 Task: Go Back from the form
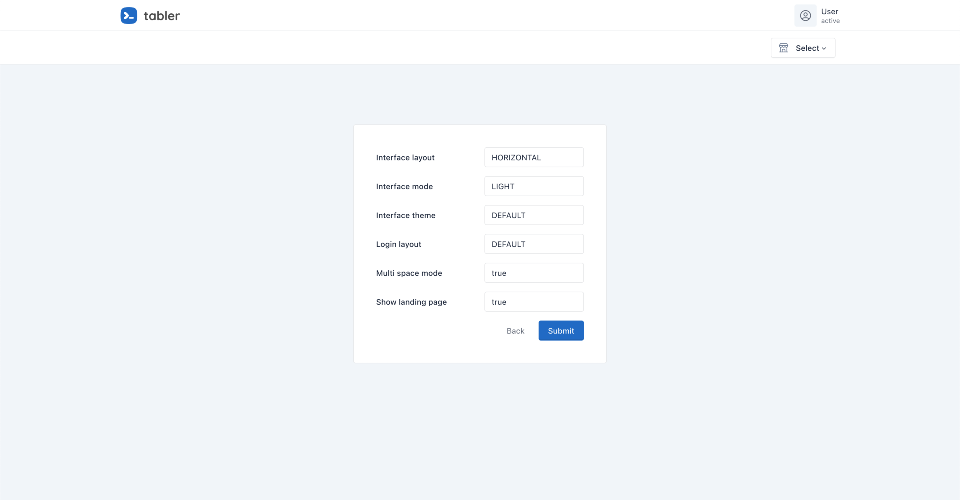(516, 330)
